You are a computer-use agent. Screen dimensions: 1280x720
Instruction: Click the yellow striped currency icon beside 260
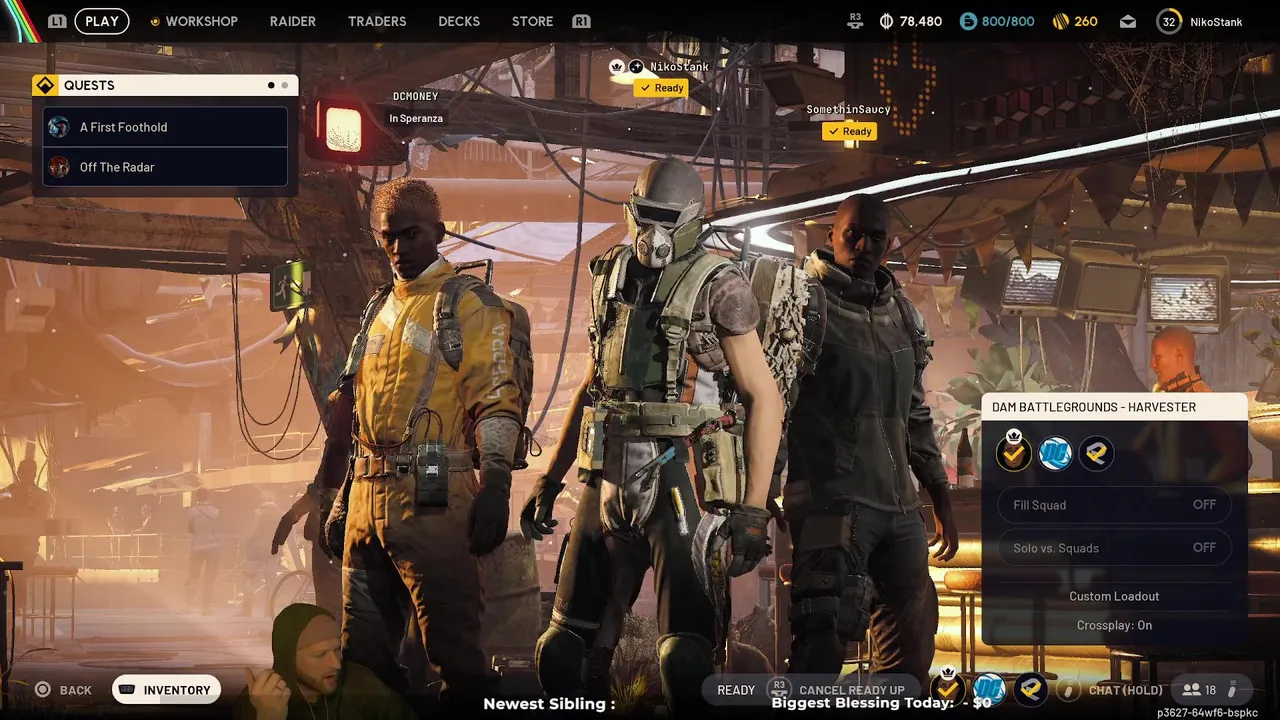pos(1061,21)
